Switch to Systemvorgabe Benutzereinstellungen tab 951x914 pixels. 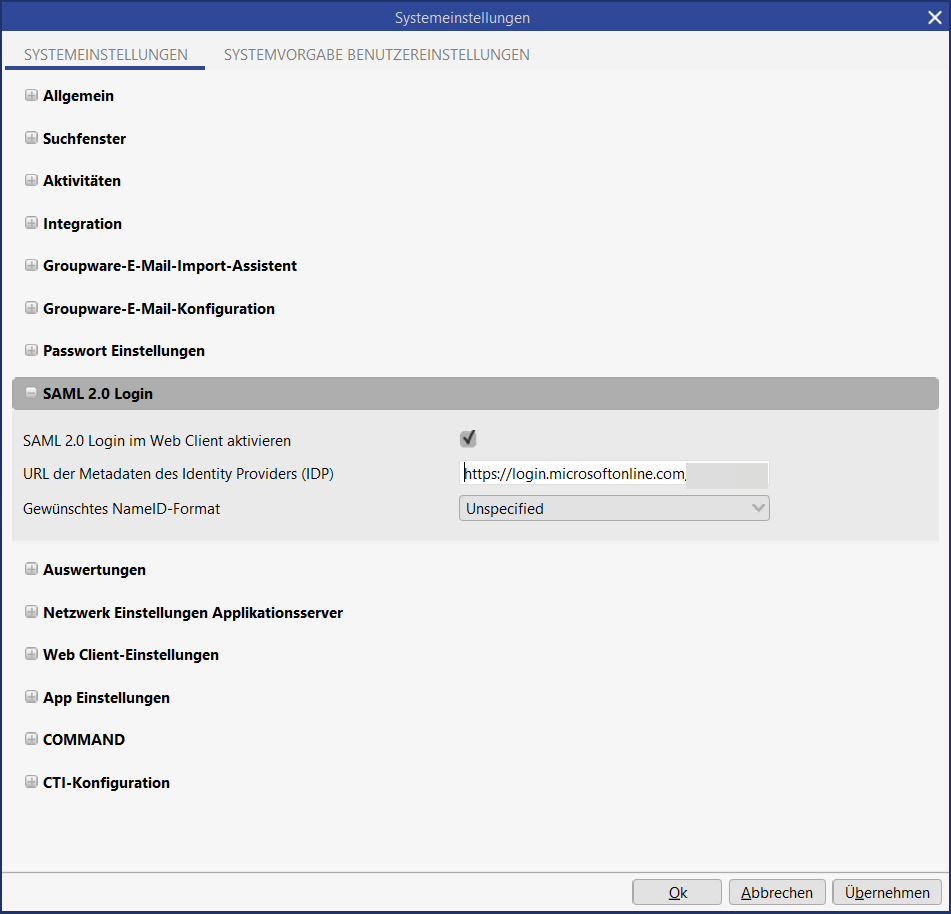coord(376,55)
